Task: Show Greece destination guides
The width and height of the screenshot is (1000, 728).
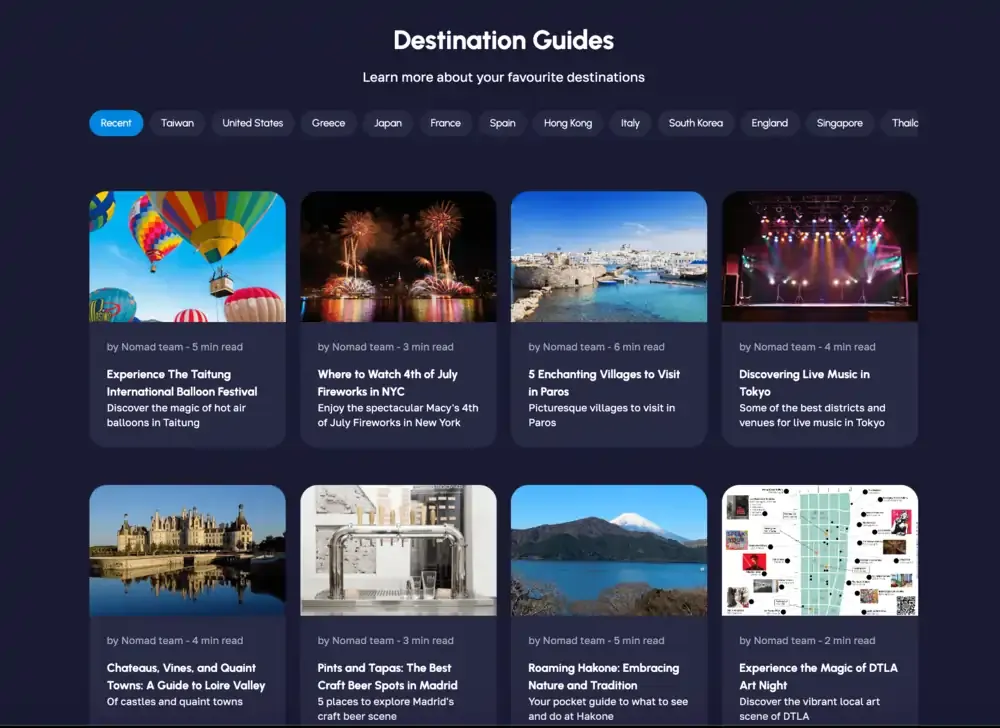Action: pyautogui.click(x=328, y=123)
